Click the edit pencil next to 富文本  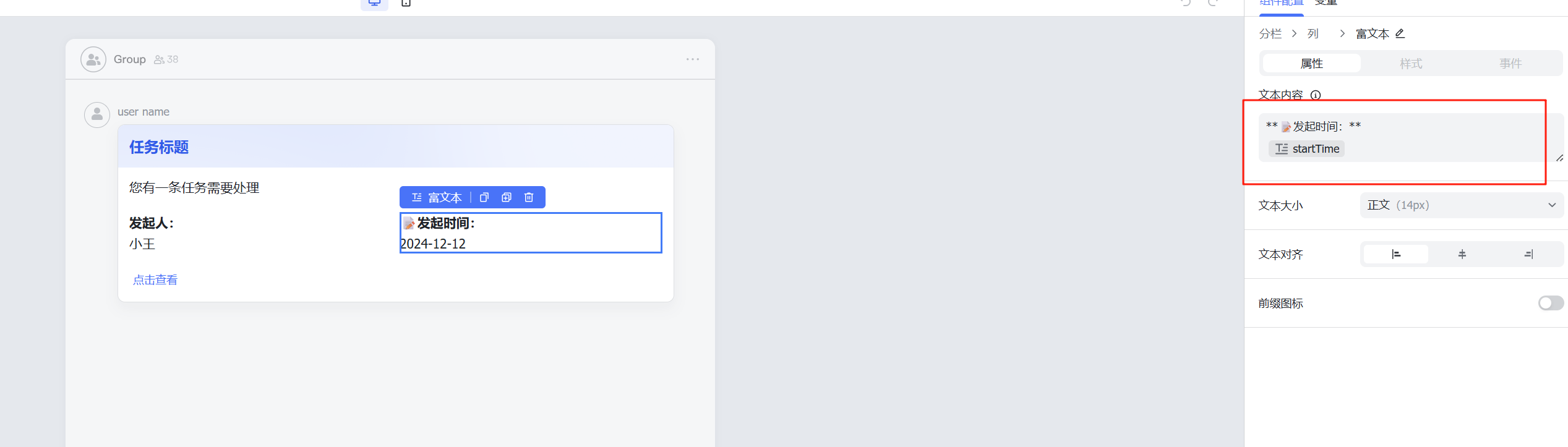coord(1400,33)
